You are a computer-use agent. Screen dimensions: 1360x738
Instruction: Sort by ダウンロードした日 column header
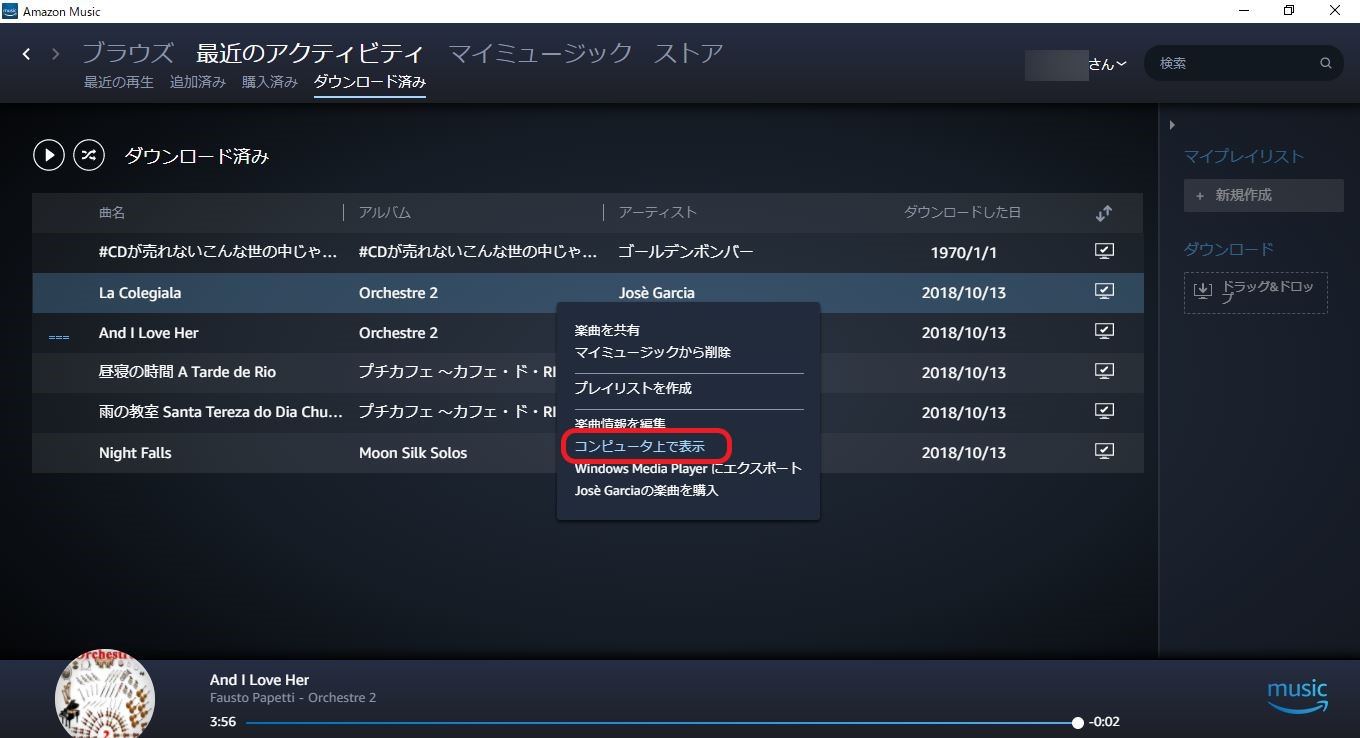pyautogui.click(x=962, y=213)
